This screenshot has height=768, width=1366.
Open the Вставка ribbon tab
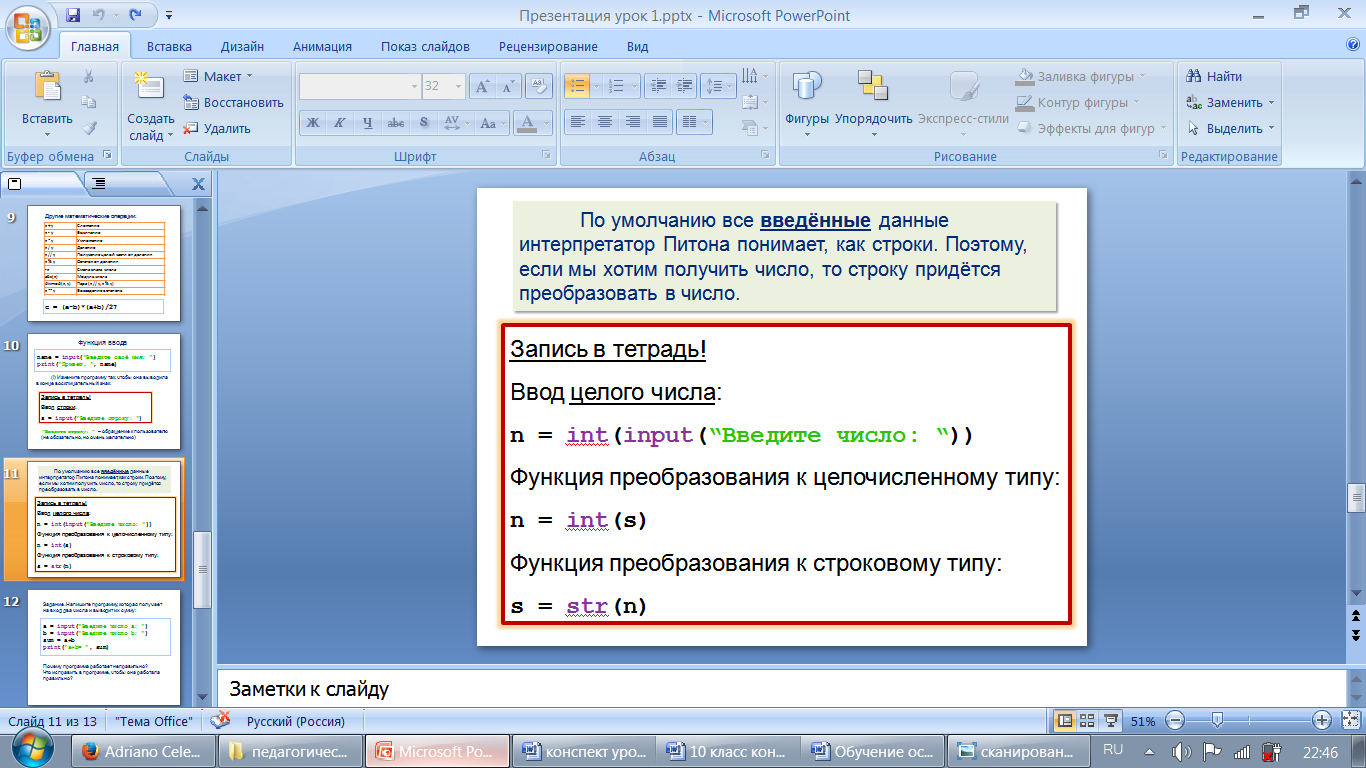[169, 46]
